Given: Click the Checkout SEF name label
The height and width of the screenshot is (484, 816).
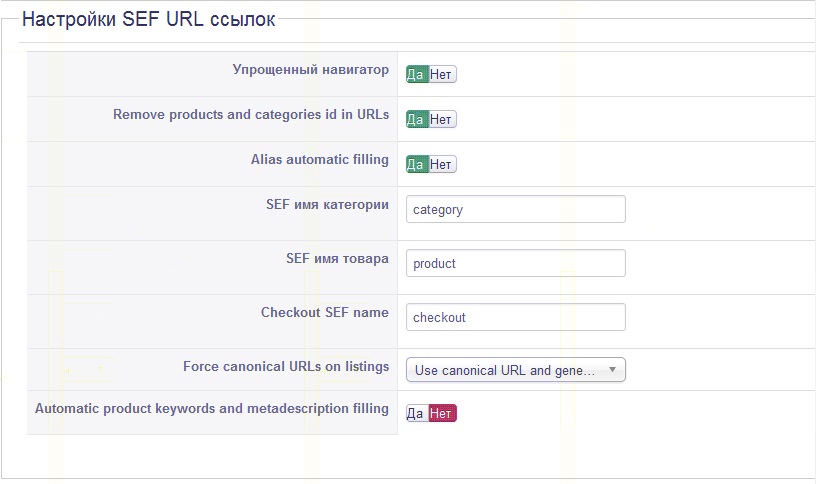Looking at the screenshot, I should [x=324, y=312].
